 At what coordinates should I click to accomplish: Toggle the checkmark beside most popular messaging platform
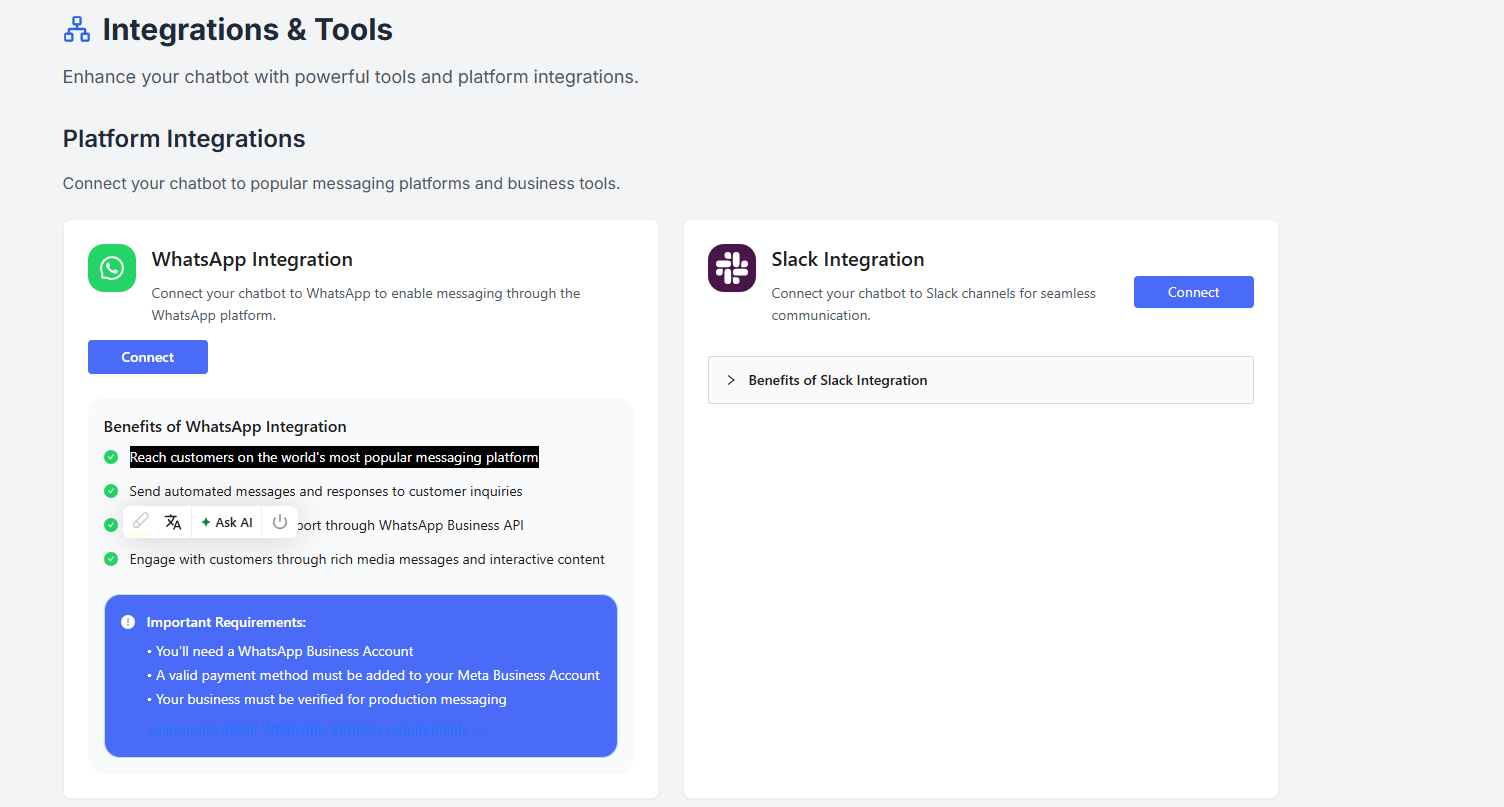coord(111,457)
